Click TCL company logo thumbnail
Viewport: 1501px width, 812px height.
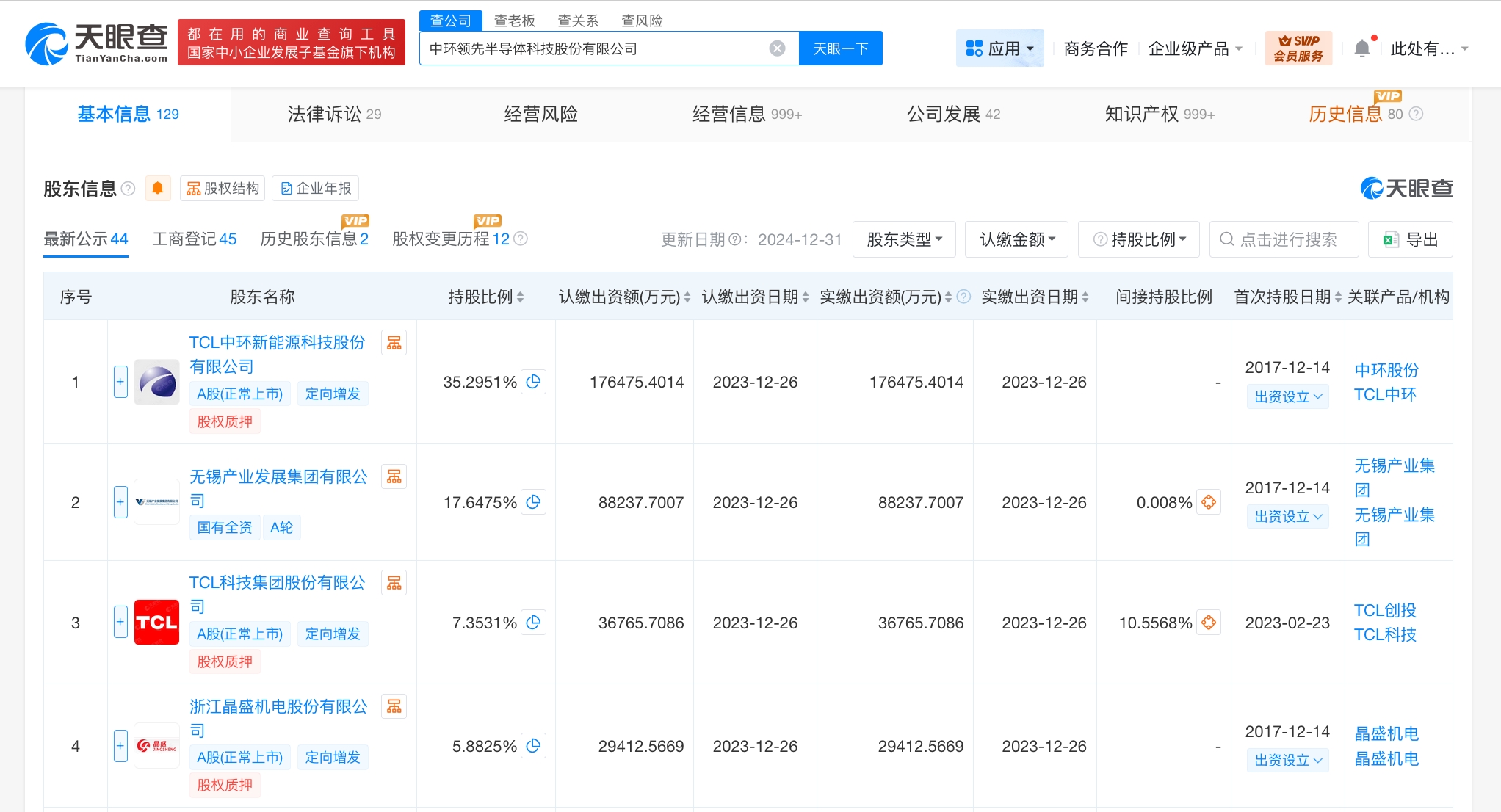(x=156, y=623)
